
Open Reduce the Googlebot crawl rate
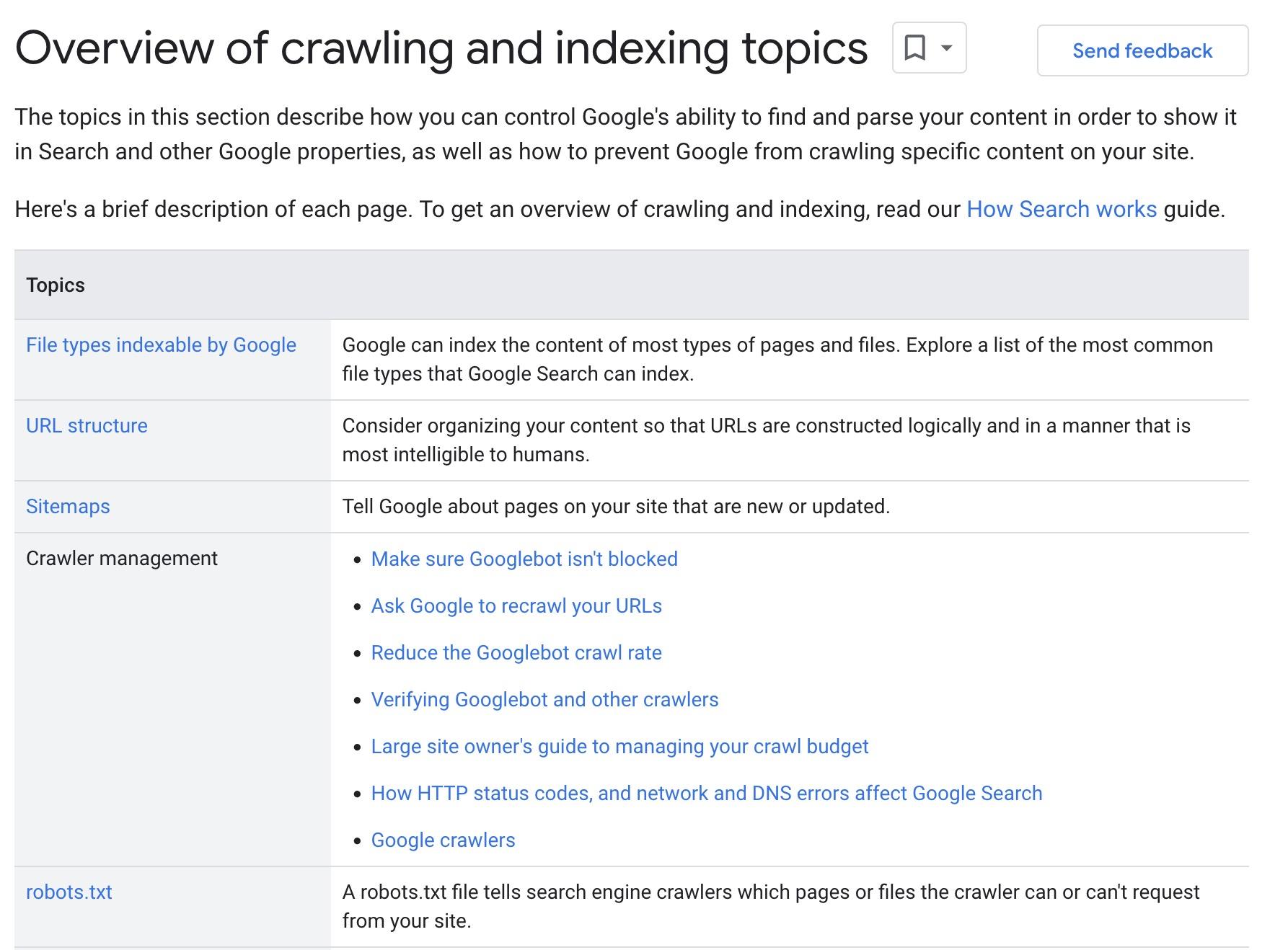pos(516,653)
